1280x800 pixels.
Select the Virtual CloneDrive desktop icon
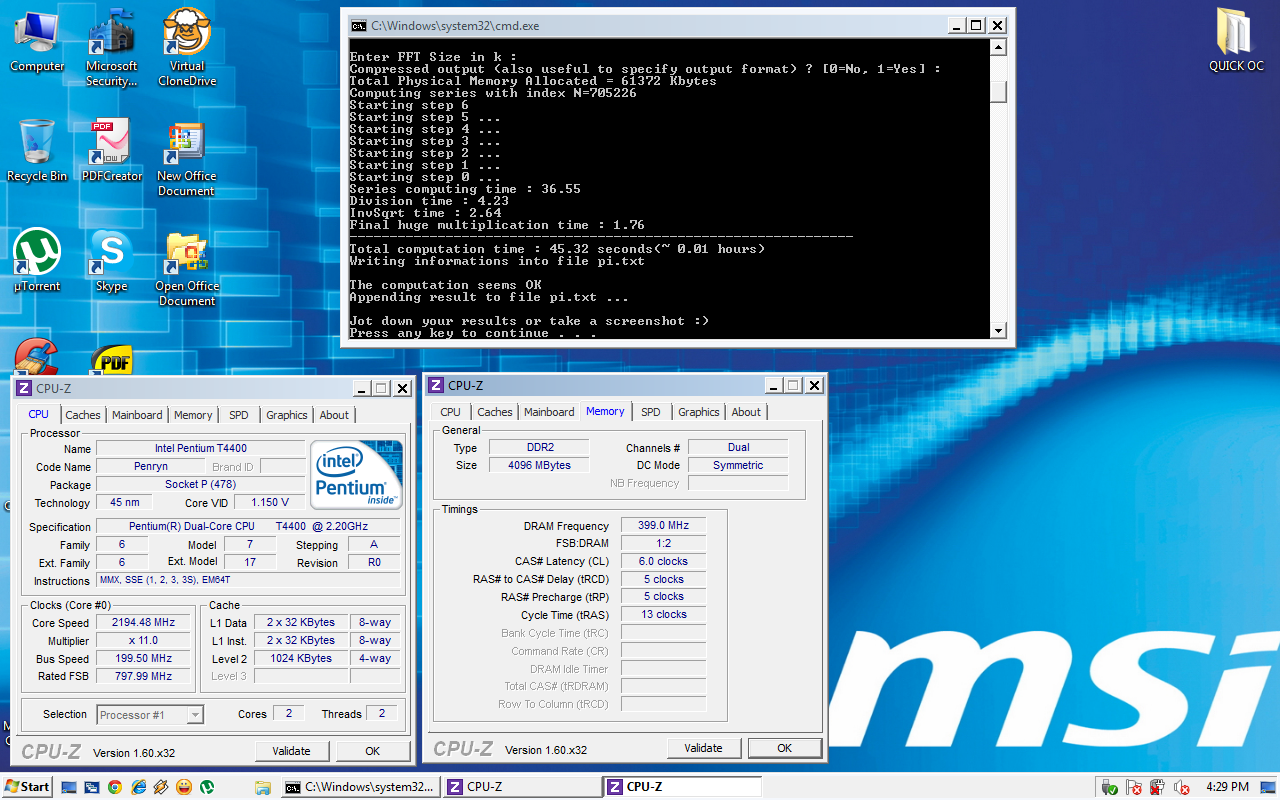click(x=187, y=48)
